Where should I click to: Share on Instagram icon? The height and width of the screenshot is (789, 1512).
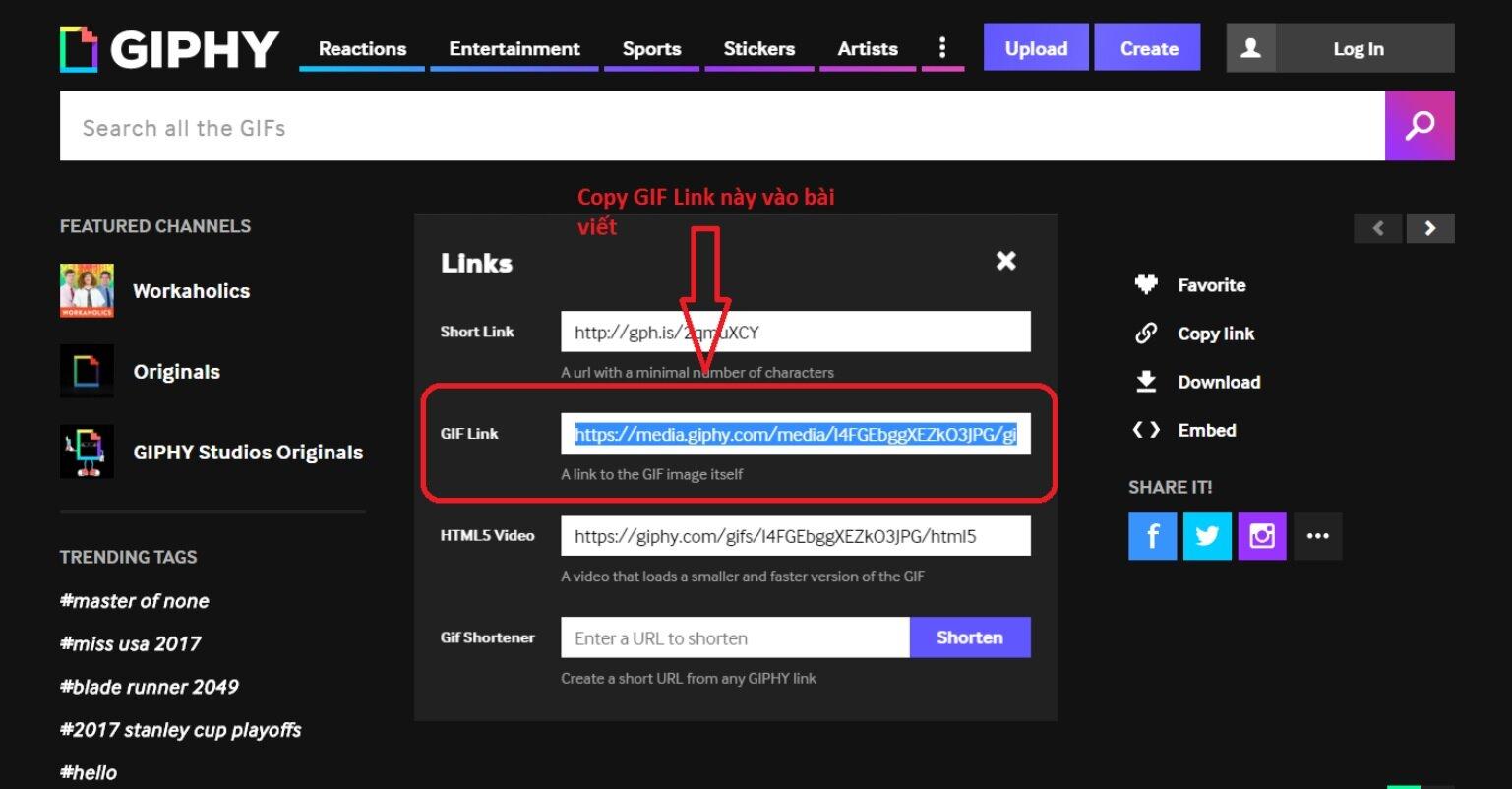[x=1262, y=536]
